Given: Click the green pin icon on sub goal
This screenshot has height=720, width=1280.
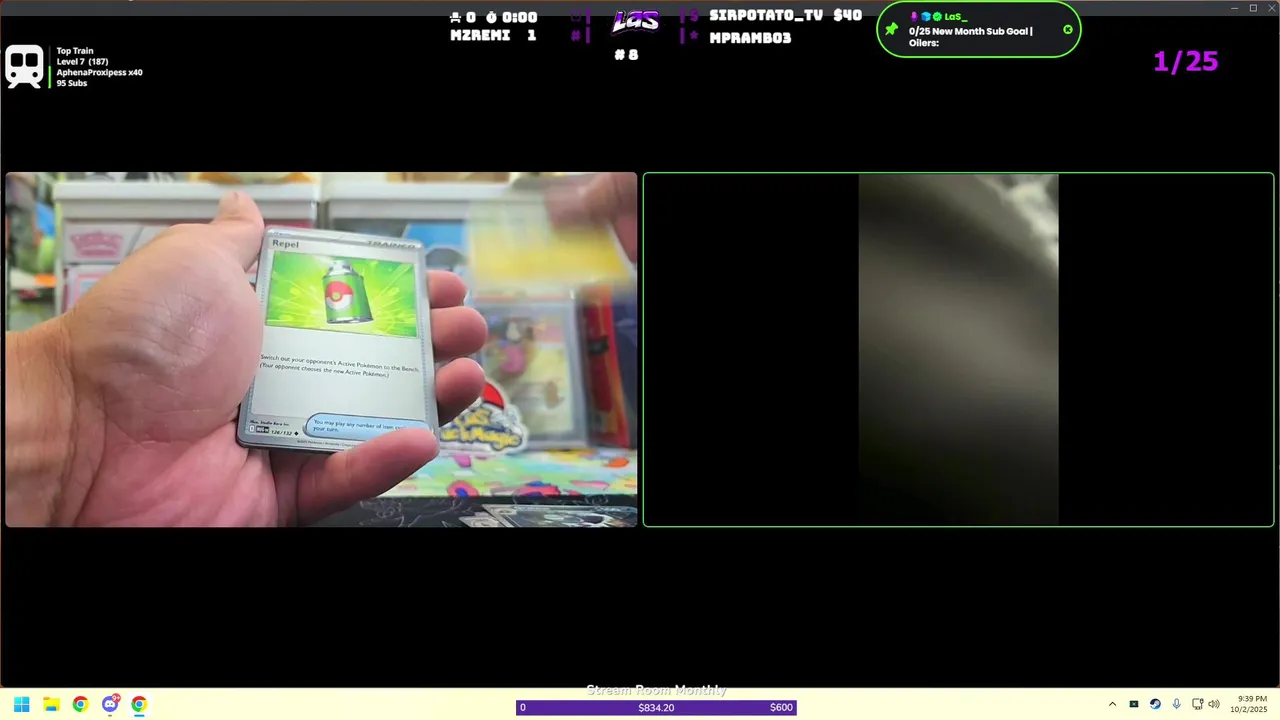Looking at the screenshot, I should point(891,30).
